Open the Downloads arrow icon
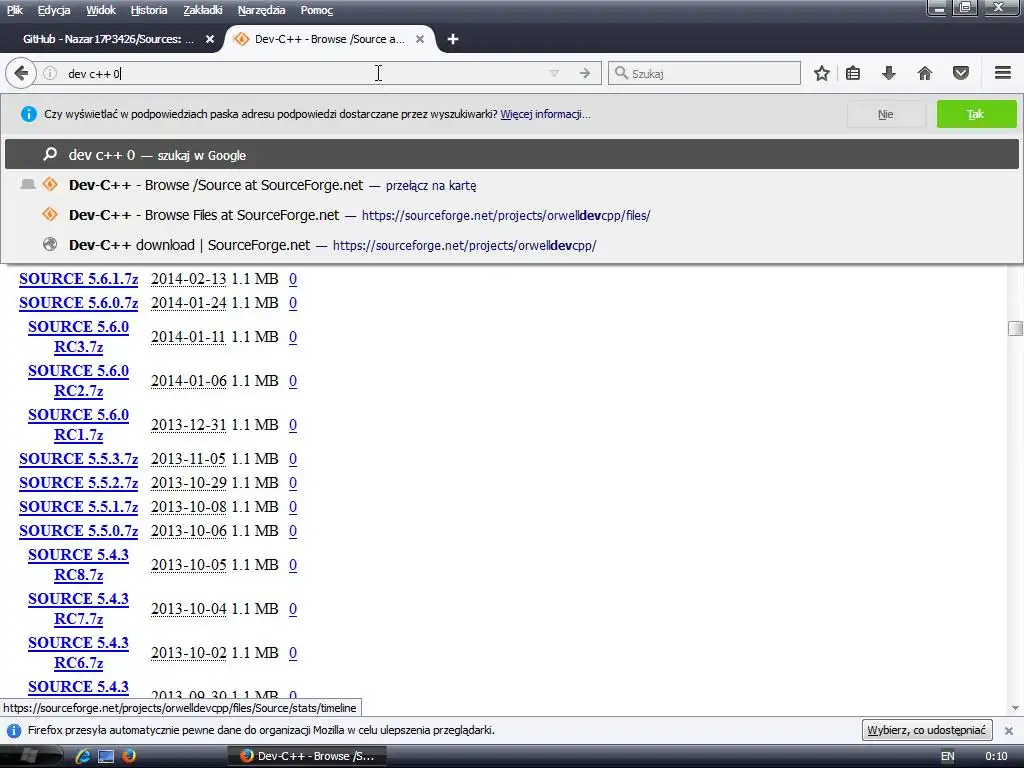Viewport: 1024px width, 768px height. tap(888, 73)
